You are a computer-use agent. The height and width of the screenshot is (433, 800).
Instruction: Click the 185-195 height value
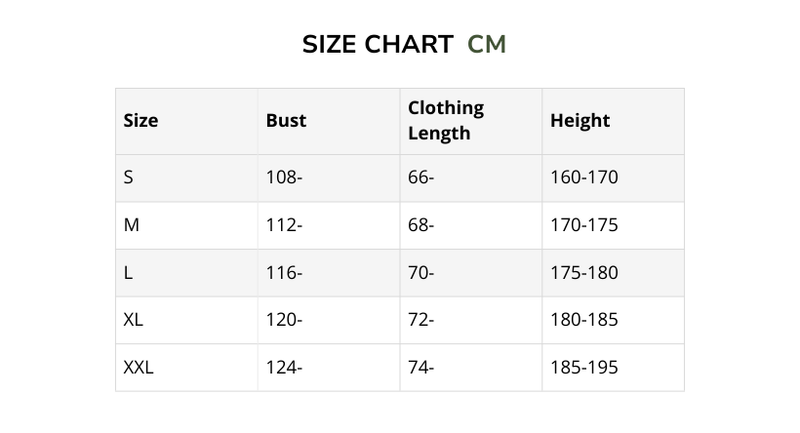584,368
